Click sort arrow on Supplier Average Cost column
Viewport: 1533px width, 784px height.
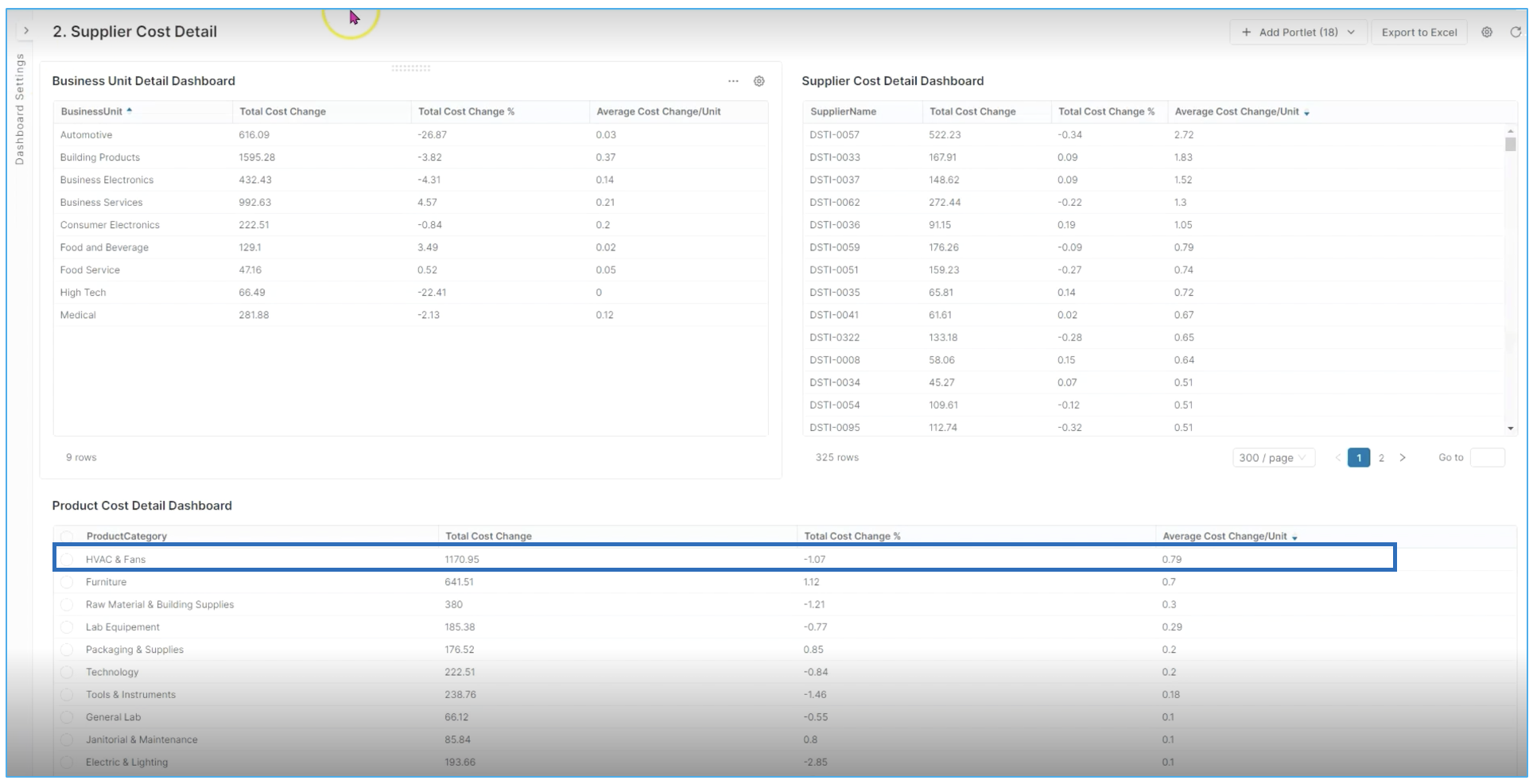tap(1306, 113)
